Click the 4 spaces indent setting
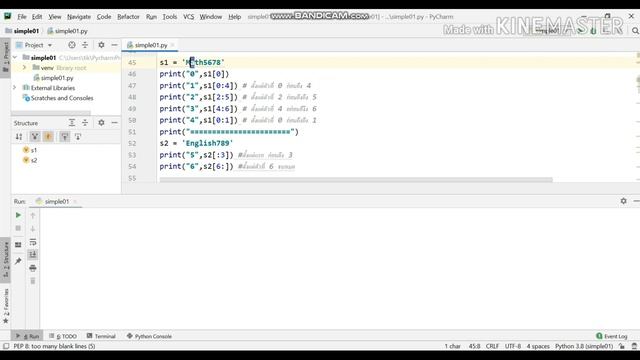The image size is (640, 360). pos(538,346)
